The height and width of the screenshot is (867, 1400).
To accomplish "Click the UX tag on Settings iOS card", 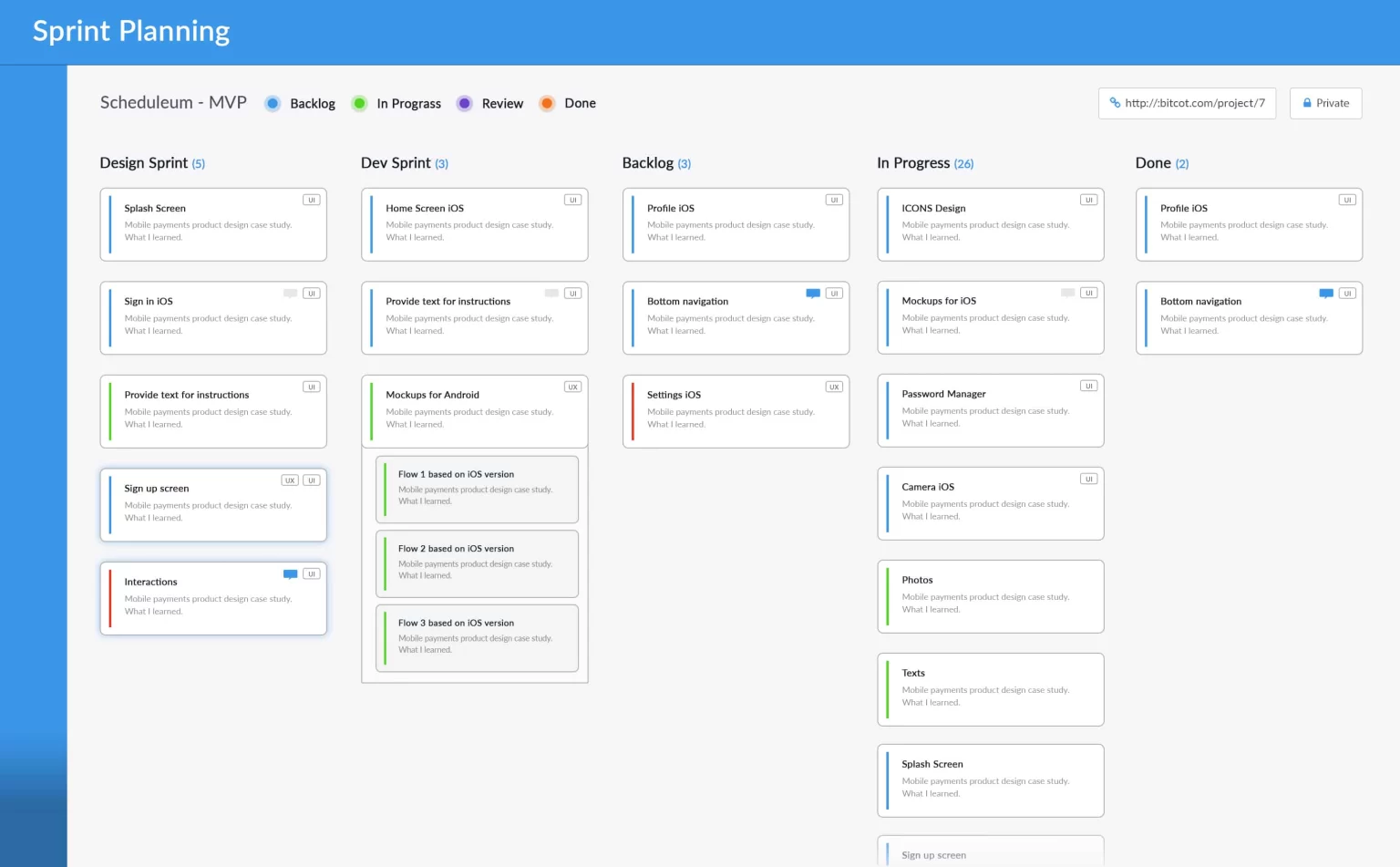I will [x=833, y=387].
